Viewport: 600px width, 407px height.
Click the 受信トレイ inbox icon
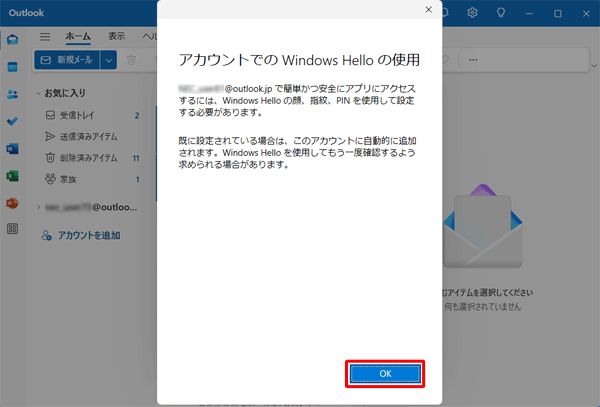(x=50, y=115)
